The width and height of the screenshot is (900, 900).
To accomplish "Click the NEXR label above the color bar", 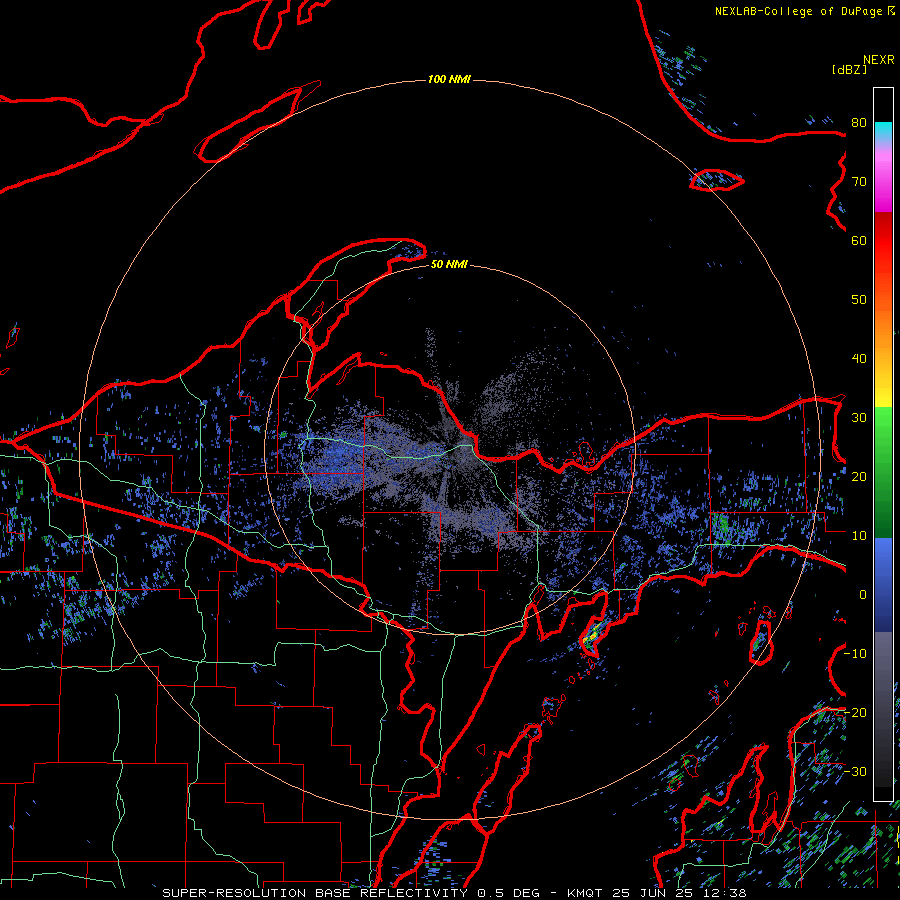I will pos(879,60).
